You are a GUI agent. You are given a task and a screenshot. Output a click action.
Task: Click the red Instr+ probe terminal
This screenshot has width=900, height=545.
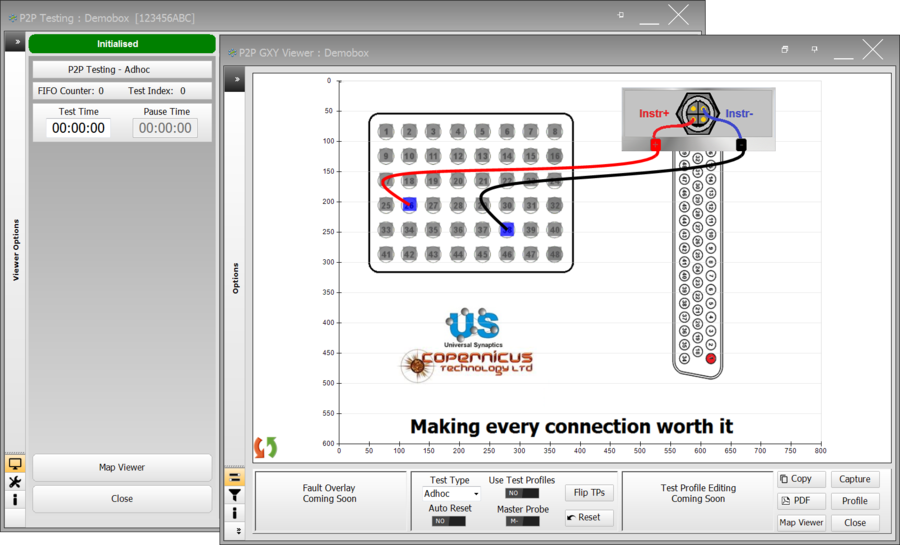tap(656, 145)
